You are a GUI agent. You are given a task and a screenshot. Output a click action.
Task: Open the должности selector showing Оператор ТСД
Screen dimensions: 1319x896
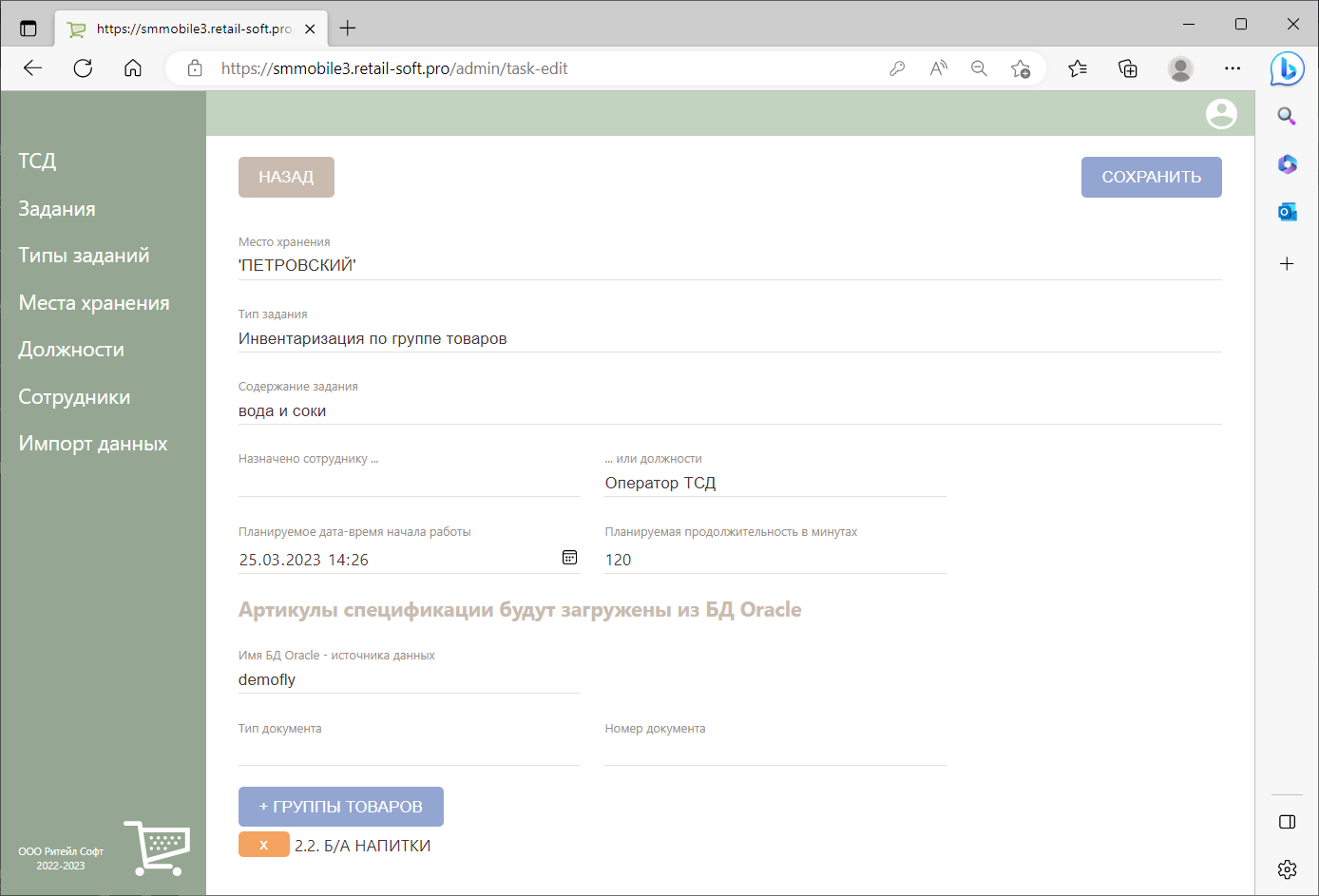[774, 484]
